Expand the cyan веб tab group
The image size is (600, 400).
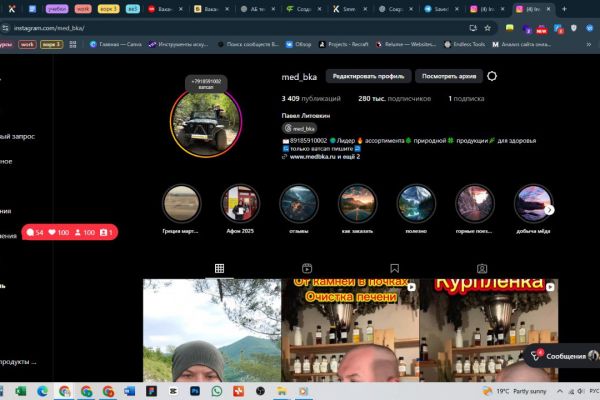(133, 9)
